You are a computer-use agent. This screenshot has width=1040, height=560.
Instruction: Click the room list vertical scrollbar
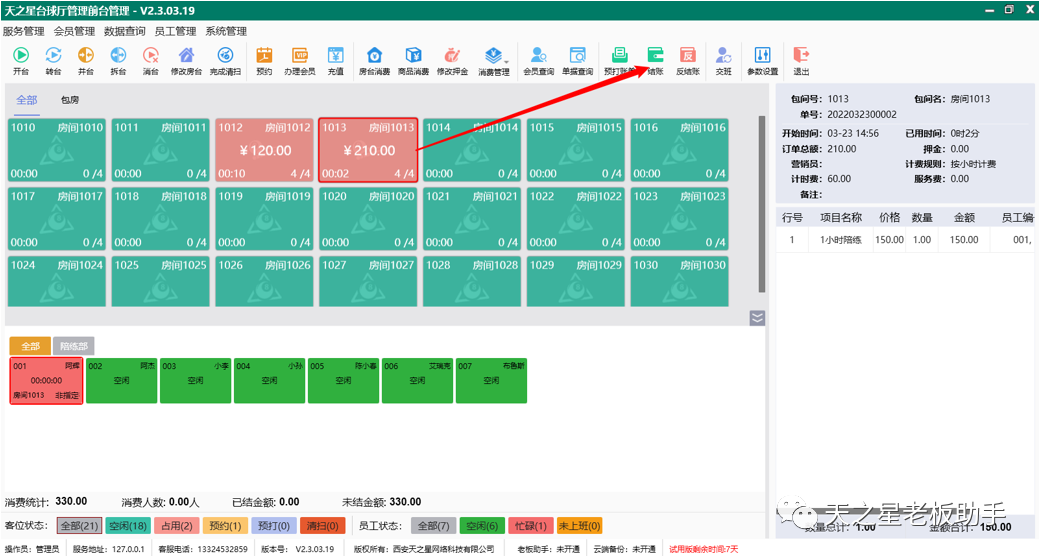coord(761,204)
